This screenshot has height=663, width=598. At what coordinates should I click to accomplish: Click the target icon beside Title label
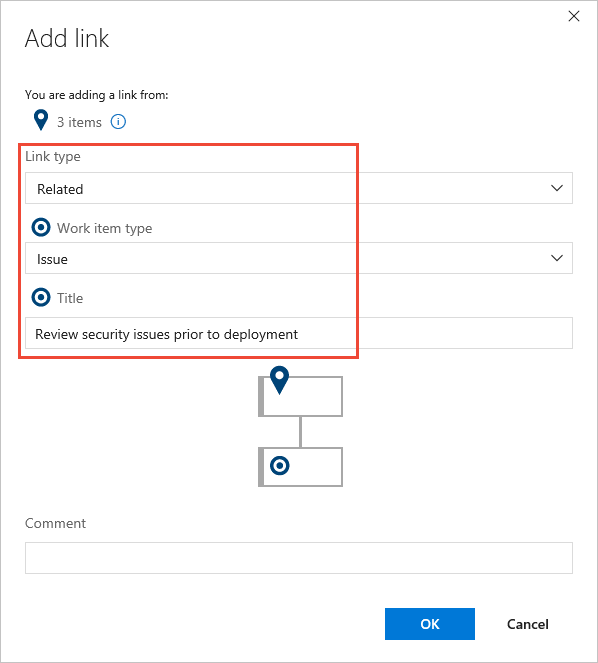coord(41,298)
